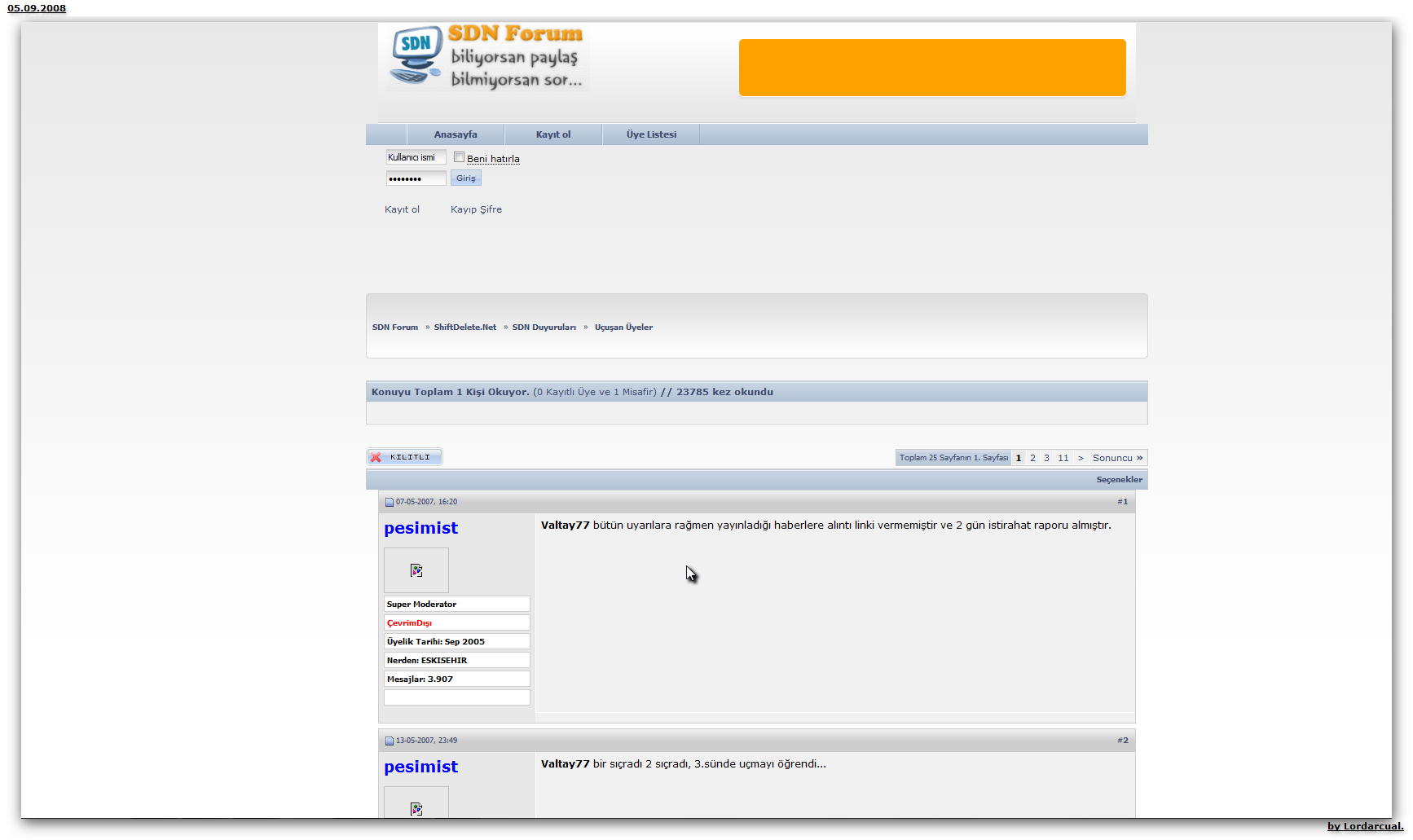1413x840 pixels.
Task: Go to page 3 of the thread
Action: point(1046,458)
